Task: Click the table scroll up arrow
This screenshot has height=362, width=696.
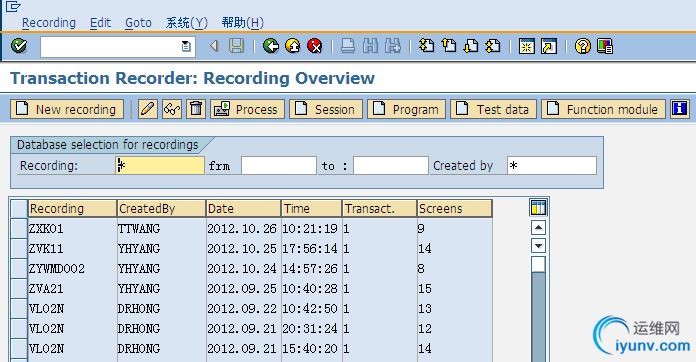Action: (538, 228)
